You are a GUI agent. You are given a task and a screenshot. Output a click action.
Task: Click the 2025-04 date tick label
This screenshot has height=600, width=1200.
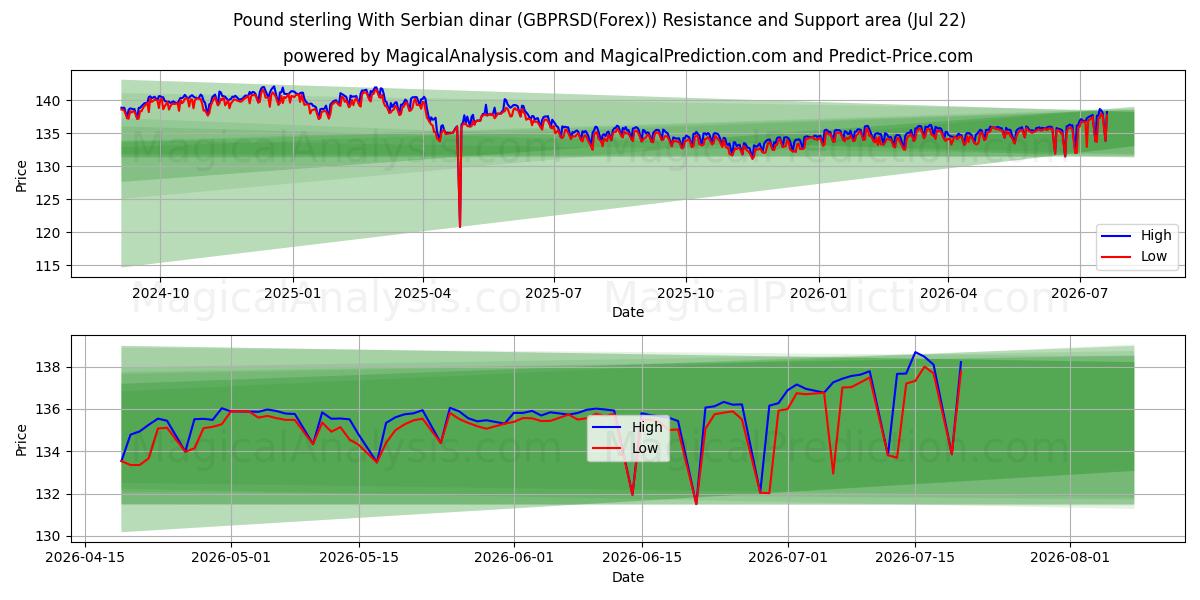(x=423, y=294)
